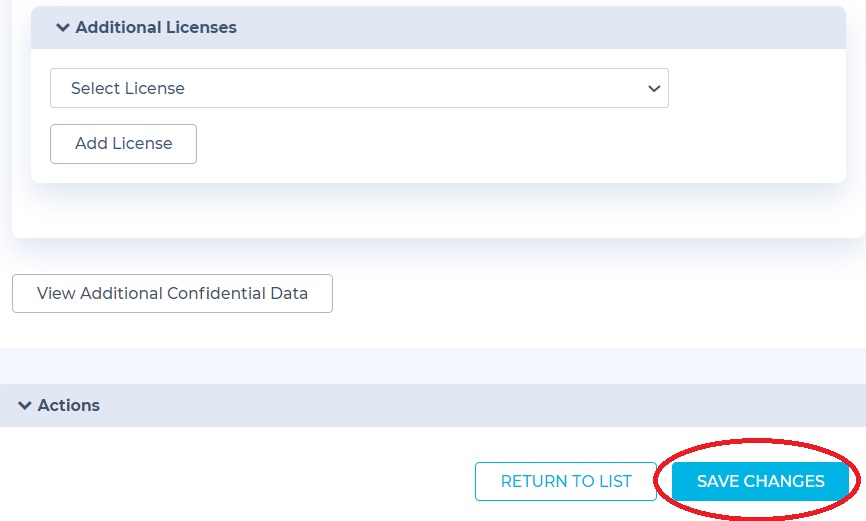Collapse the Additional Licenses chevron icon
Viewport: 866px width, 521px height.
click(63, 27)
